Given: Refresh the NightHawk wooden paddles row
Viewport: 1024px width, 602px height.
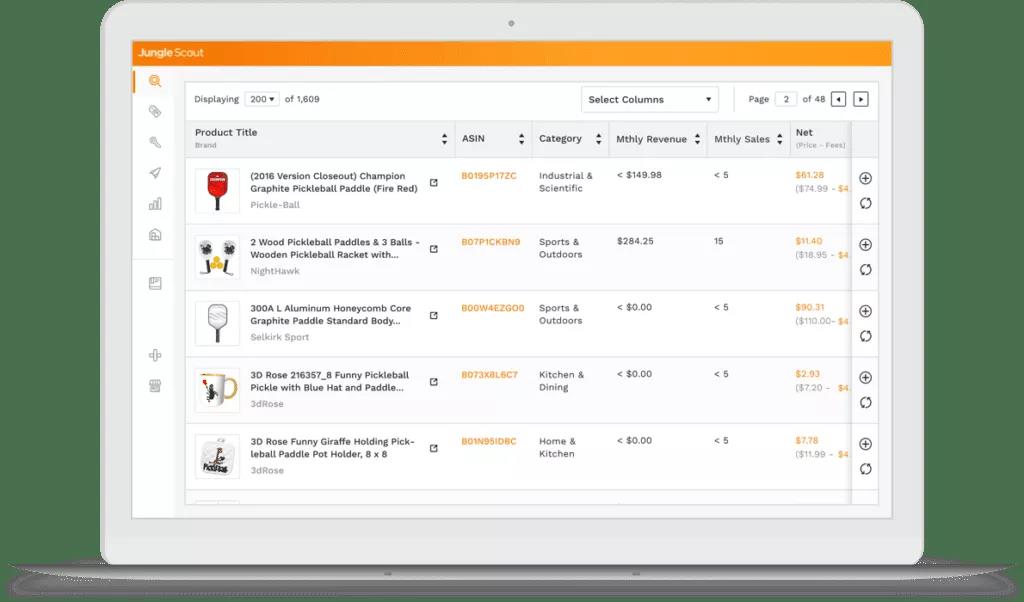Looking at the screenshot, I should pyautogui.click(x=865, y=270).
